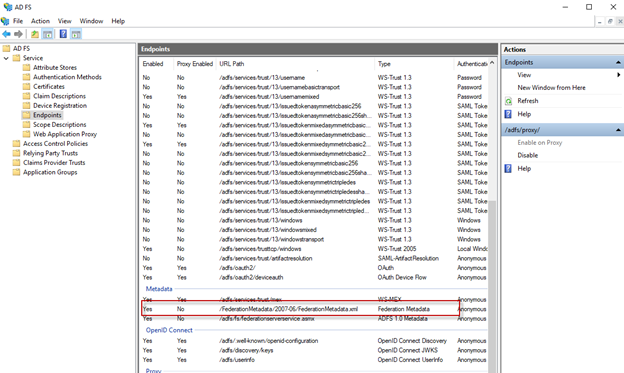Viewport: 624px width, 373px height.
Task: Collapse the /adfs/proxy/ actions section
Action: [x=618, y=130]
